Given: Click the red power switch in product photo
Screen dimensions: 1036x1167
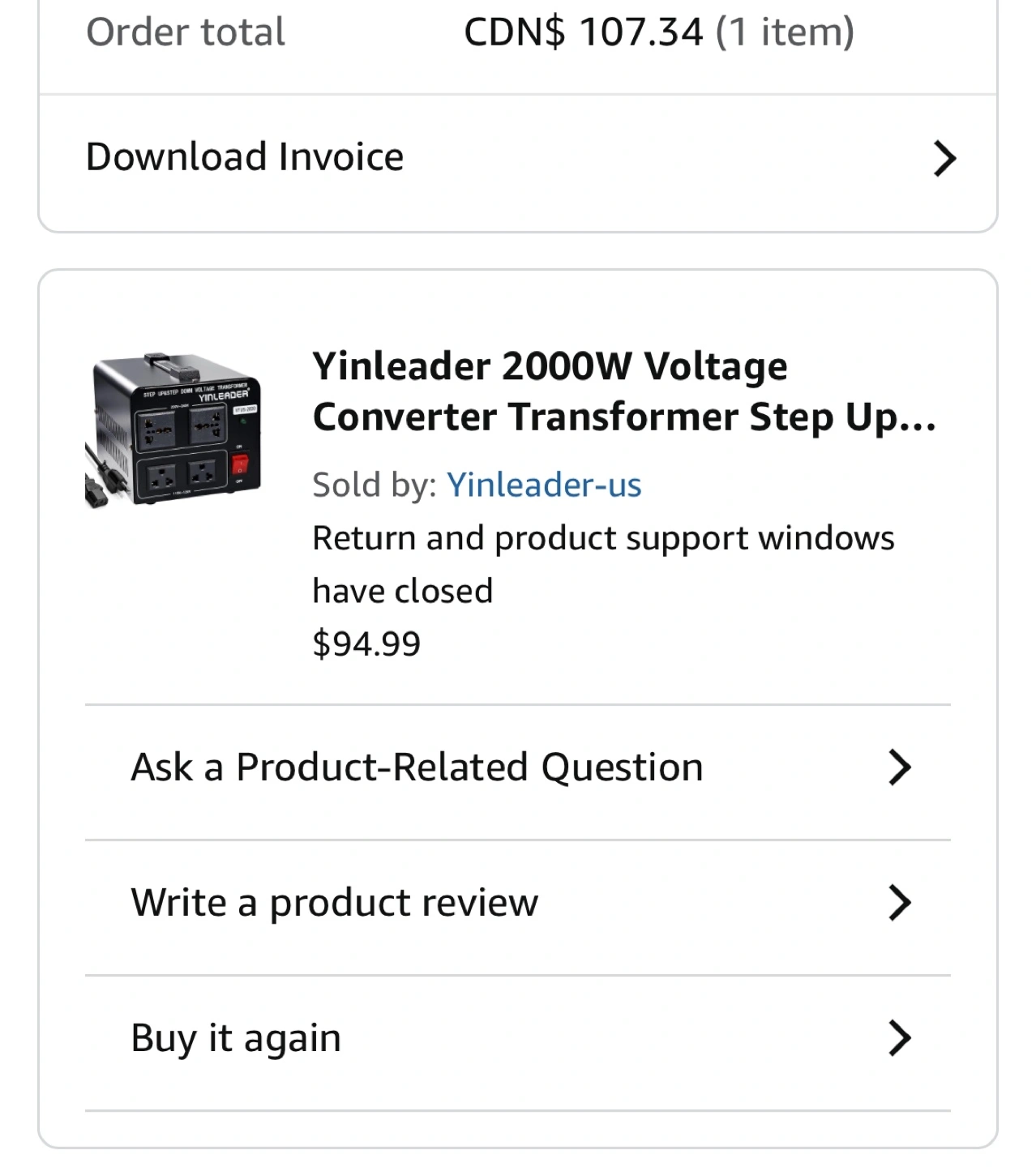Looking at the screenshot, I should (x=240, y=465).
